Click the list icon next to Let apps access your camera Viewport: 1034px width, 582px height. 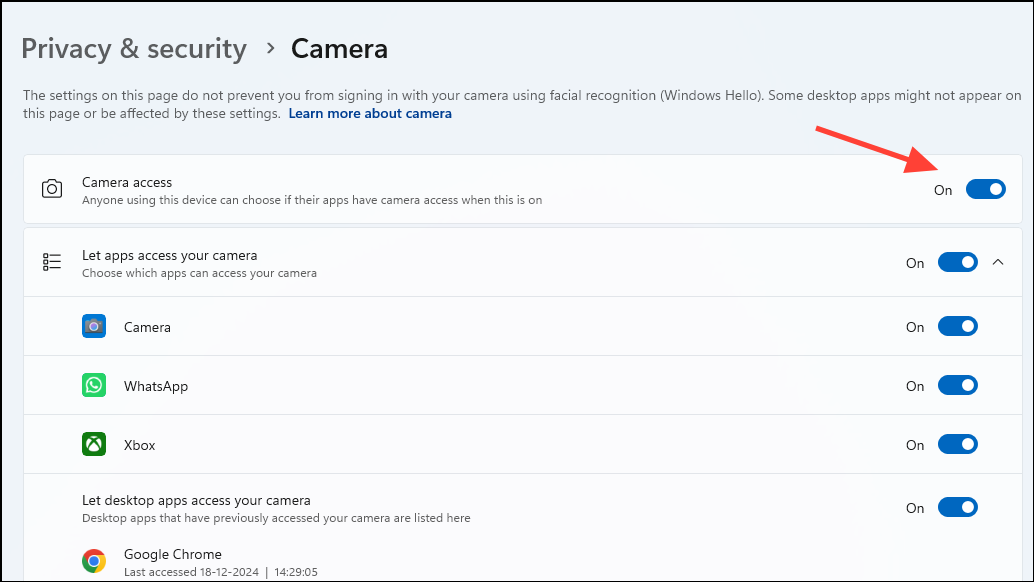52,262
